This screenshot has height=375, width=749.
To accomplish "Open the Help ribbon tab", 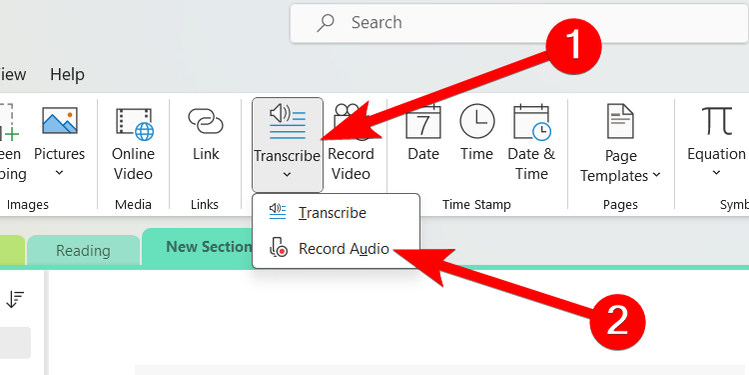I will (67, 75).
